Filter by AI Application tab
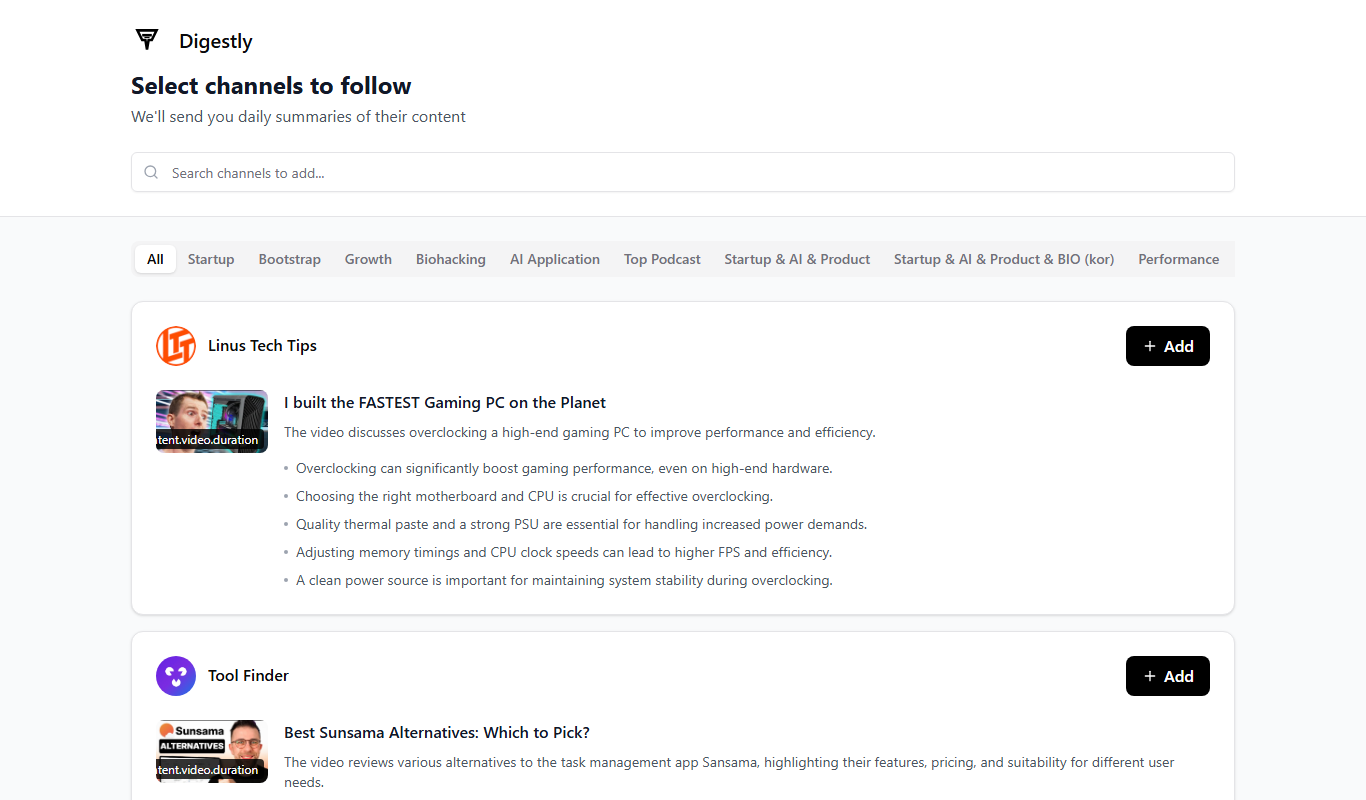The height and width of the screenshot is (800, 1366). click(x=555, y=259)
